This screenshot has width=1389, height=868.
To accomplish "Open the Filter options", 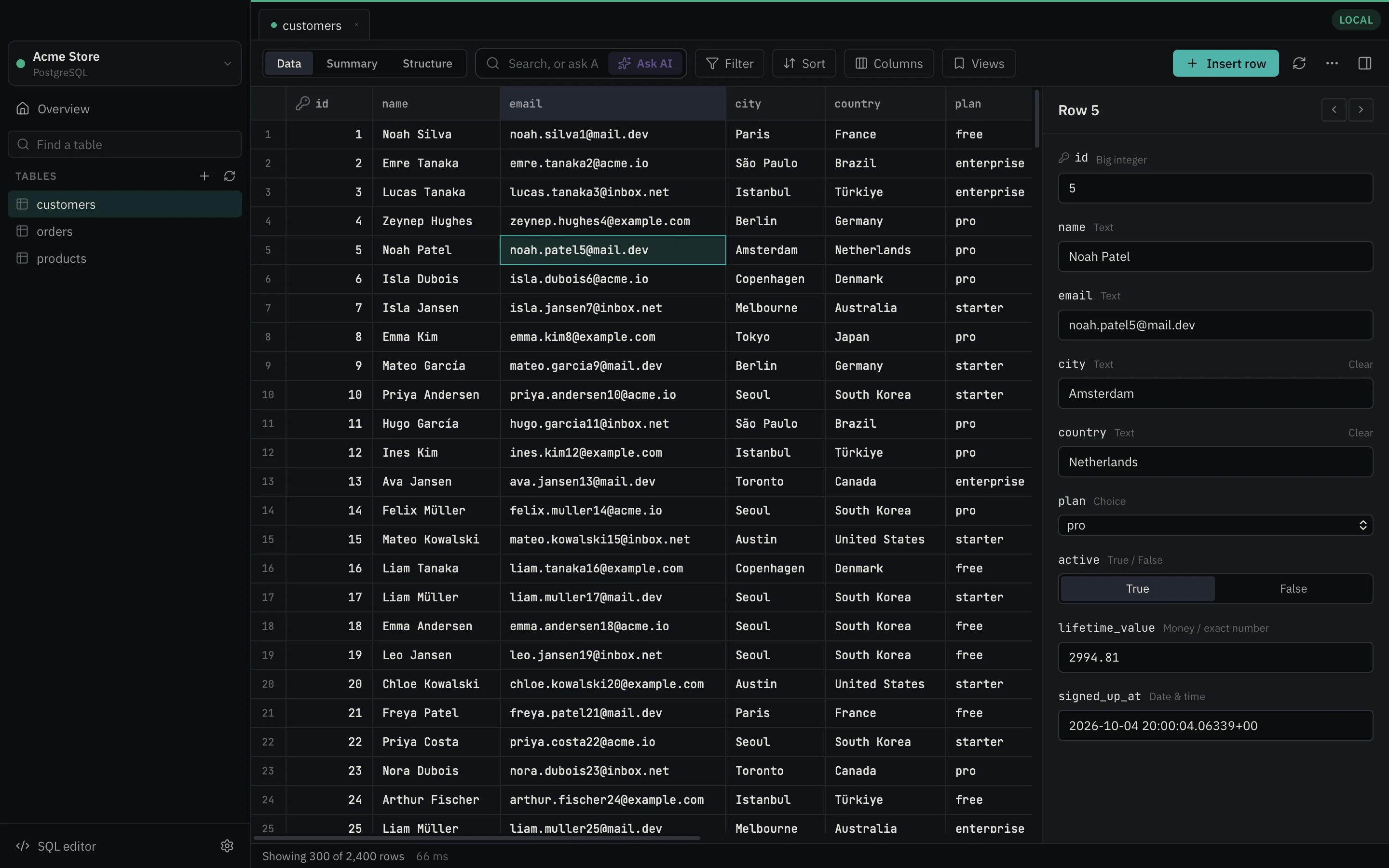I will point(730,63).
